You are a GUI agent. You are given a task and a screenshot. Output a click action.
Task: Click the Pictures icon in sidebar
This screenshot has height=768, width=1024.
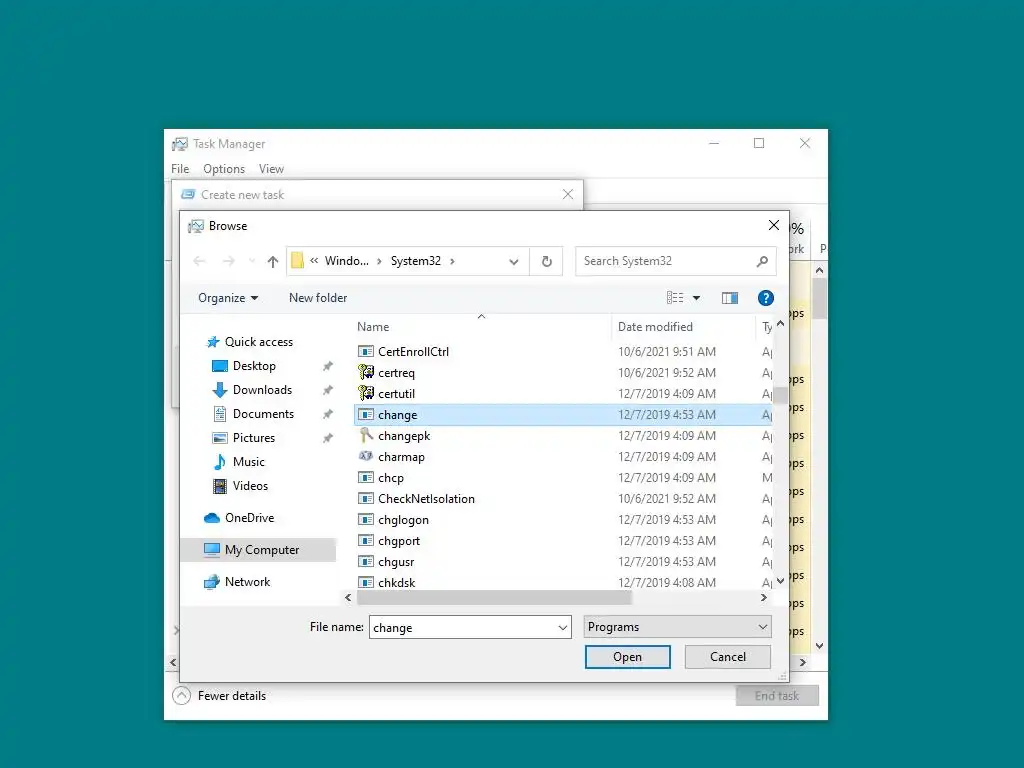[x=220, y=438]
